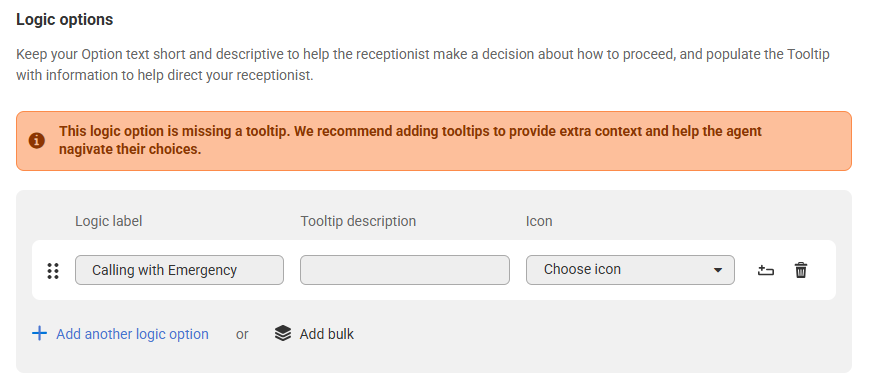Image resolution: width=870 pixels, height=385 pixels.
Task: Click the Icon column header
Action: tap(539, 221)
